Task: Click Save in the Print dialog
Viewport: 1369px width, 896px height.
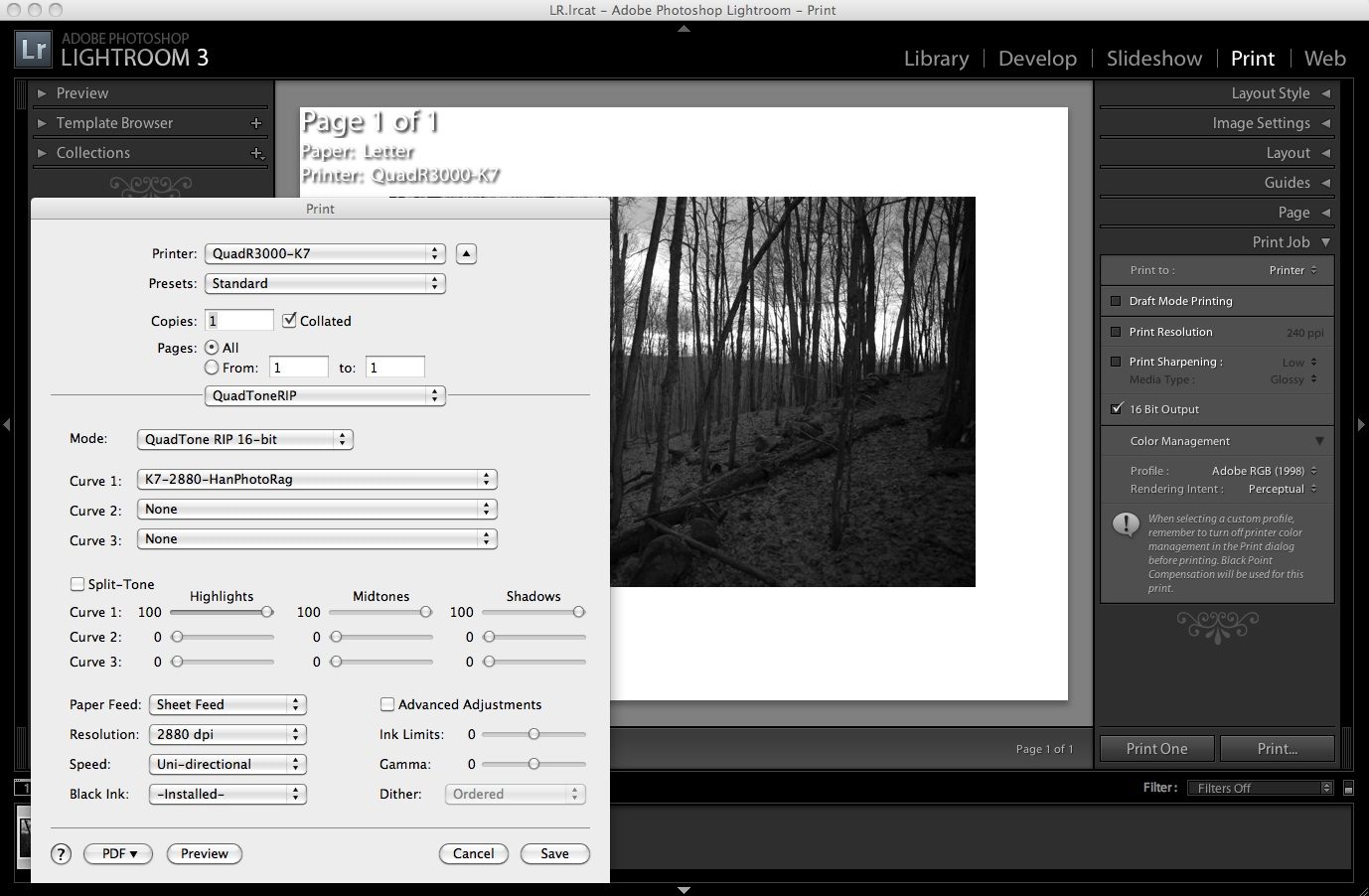Action: (x=555, y=853)
